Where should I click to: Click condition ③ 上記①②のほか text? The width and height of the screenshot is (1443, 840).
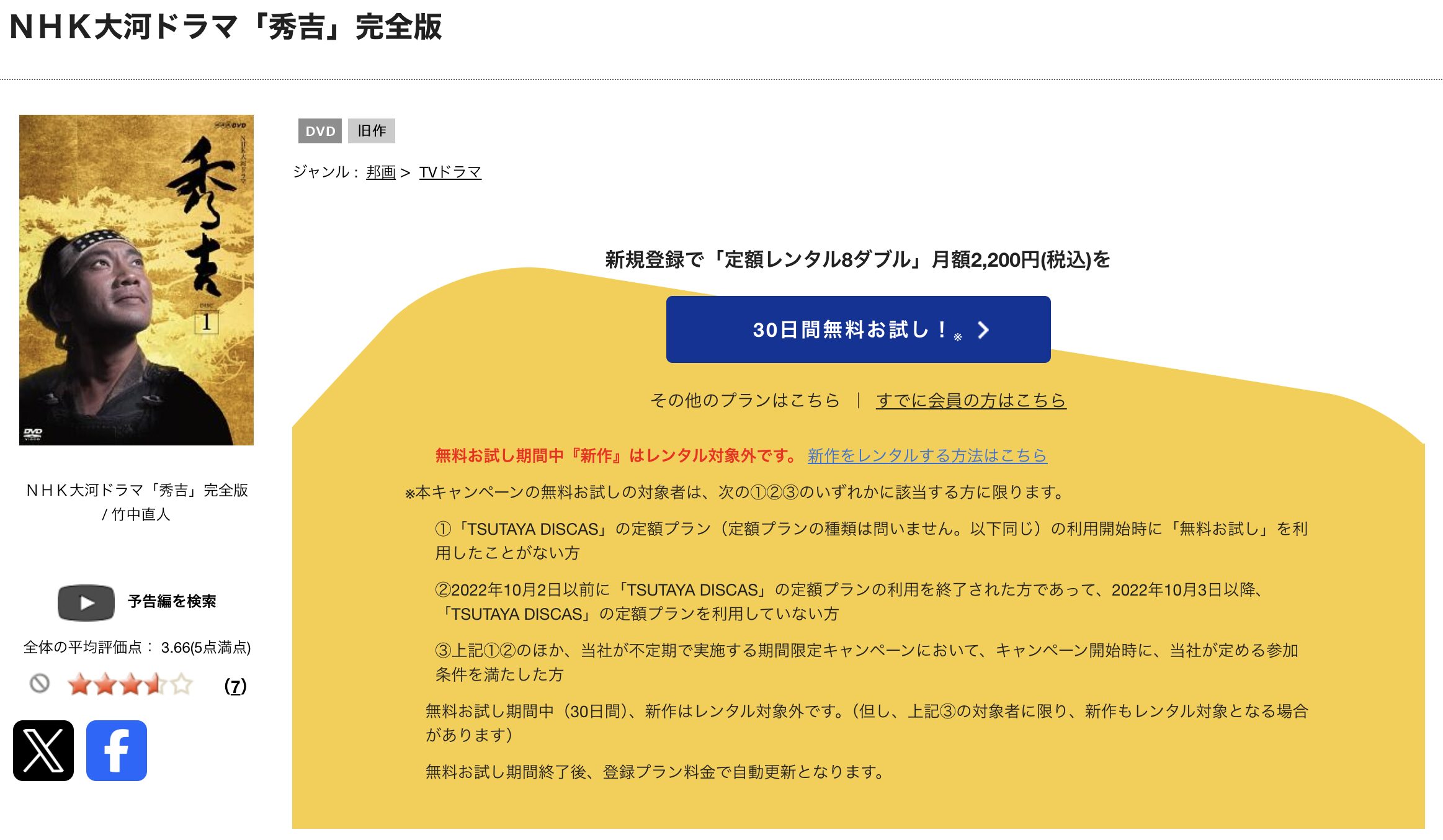point(867,662)
